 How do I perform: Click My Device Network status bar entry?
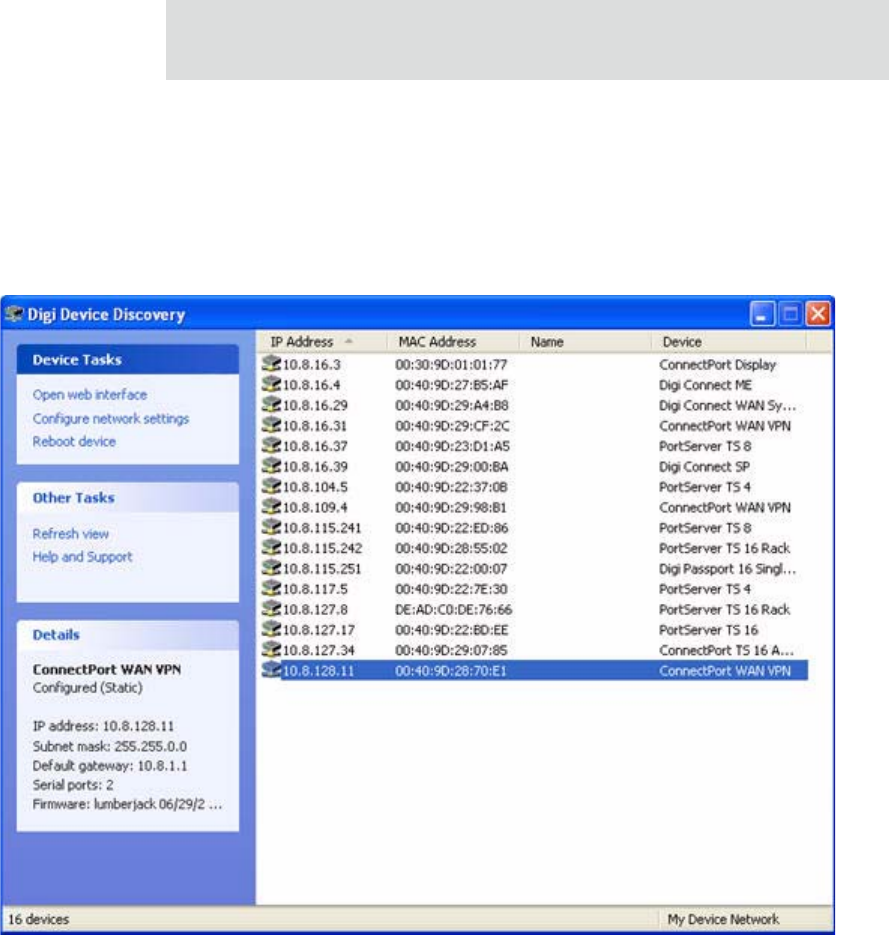tap(723, 919)
